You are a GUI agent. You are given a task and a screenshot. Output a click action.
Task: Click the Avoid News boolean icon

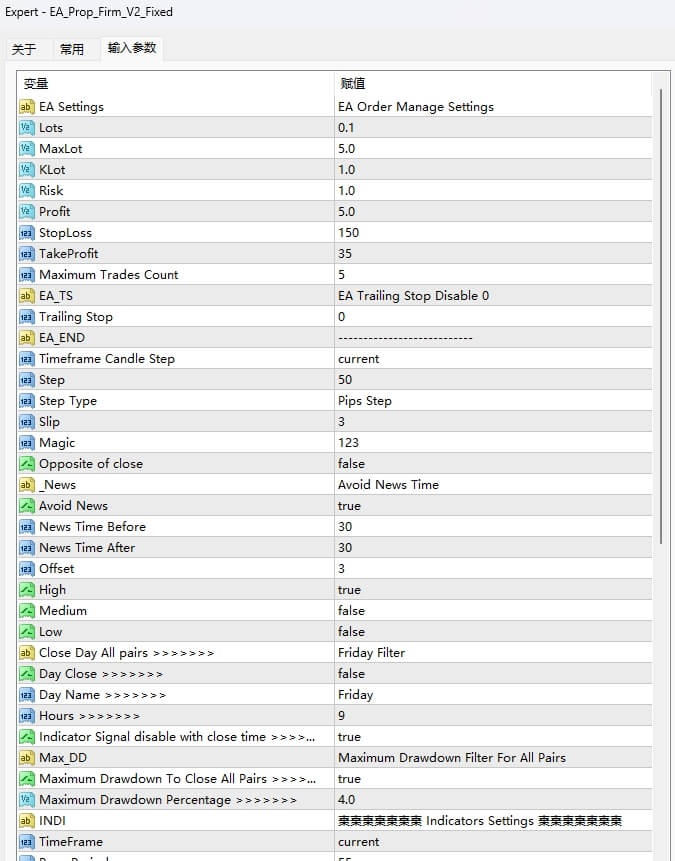click(x=27, y=506)
